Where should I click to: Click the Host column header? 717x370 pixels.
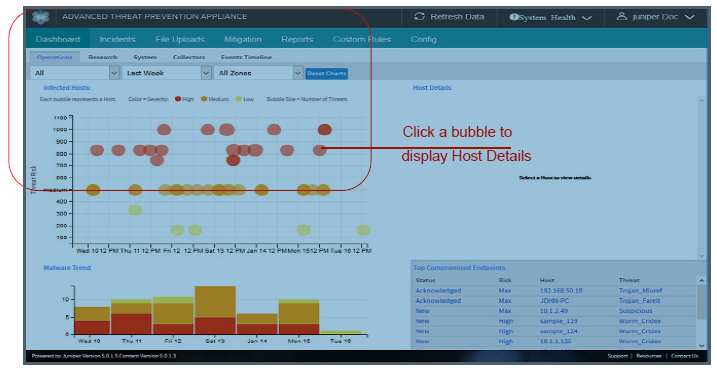[x=547, y=280]
